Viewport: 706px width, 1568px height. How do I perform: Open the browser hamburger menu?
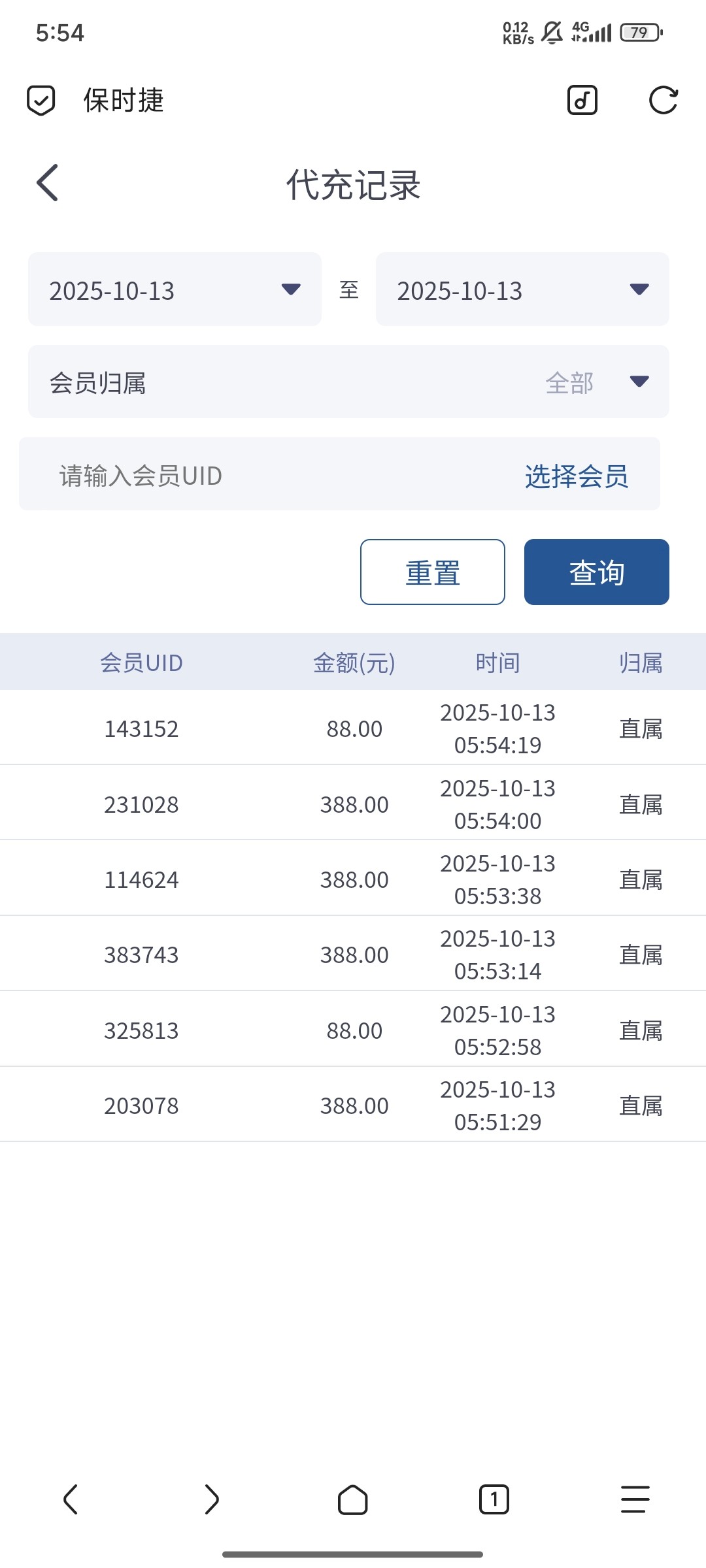tap(635, 1499)
